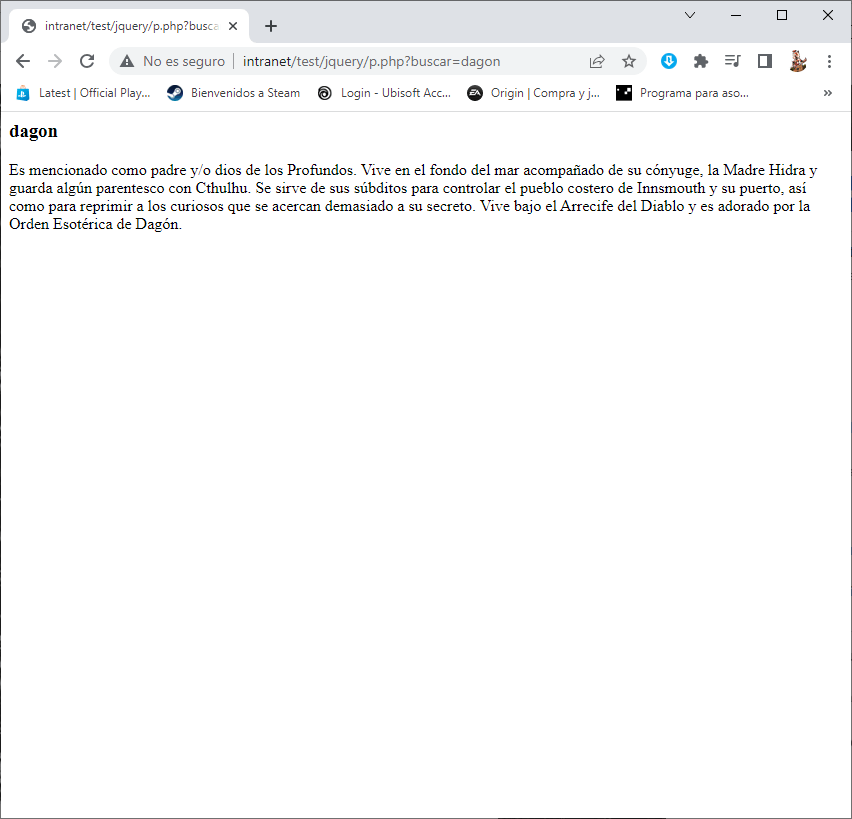Open the media controls icon

[733, 61]
